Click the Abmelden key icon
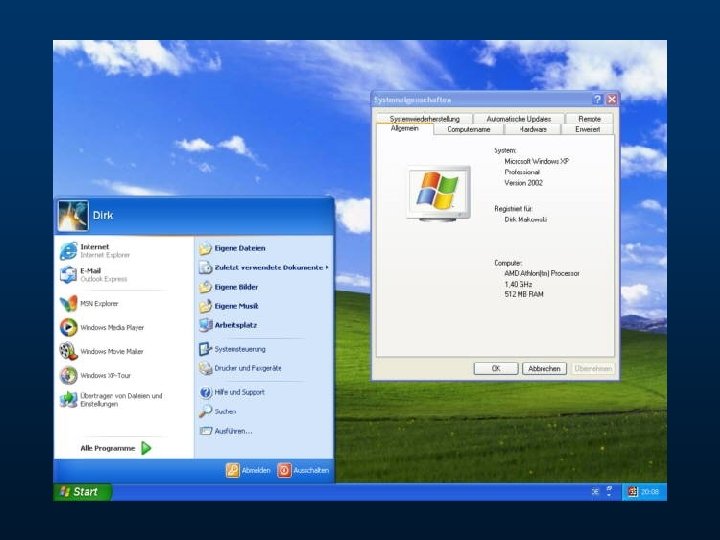The width and height of the screenshot is (720, 540). pyautogui.click(x=232, y=470)
